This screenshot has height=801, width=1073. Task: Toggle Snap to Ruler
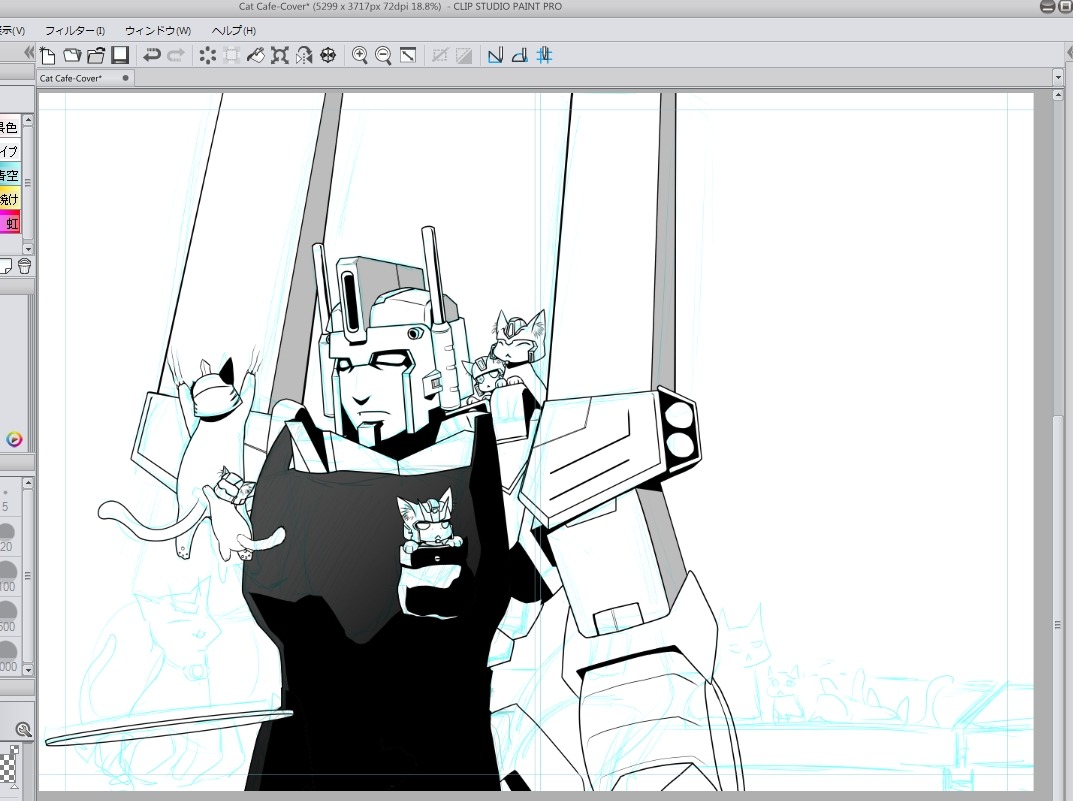[495, 55]
